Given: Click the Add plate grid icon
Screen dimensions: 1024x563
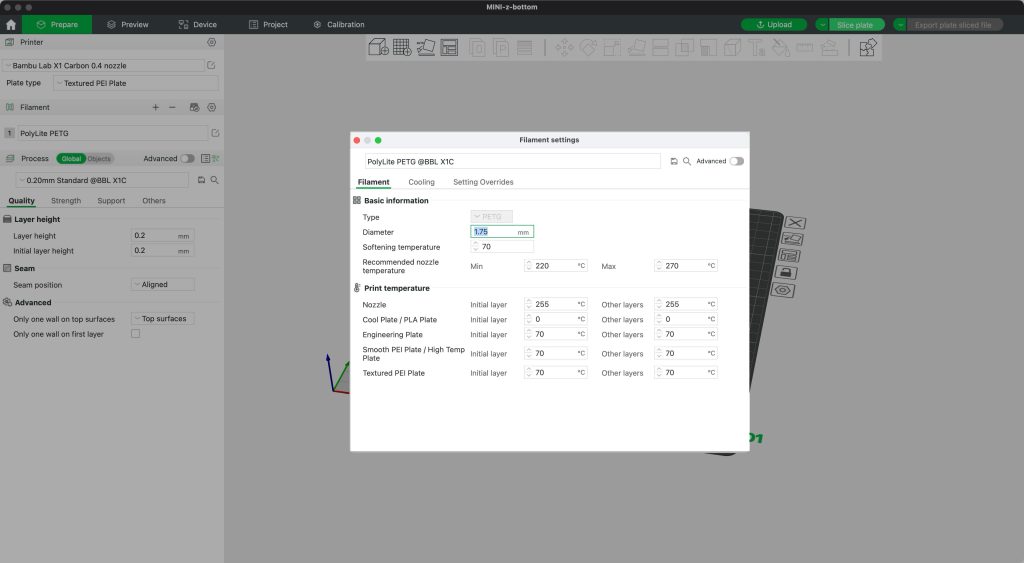Looking at the screenshot, I should coord(402,47).
